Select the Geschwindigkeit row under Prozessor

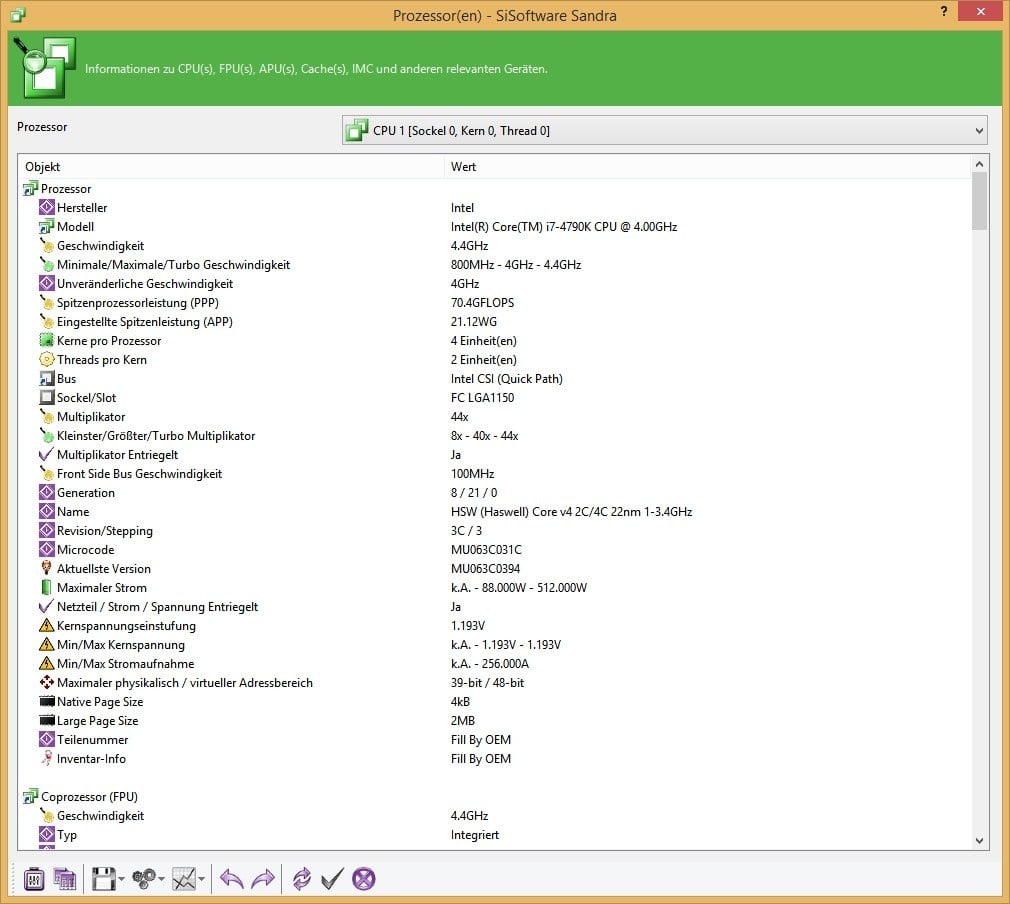(x=494, y=245)
